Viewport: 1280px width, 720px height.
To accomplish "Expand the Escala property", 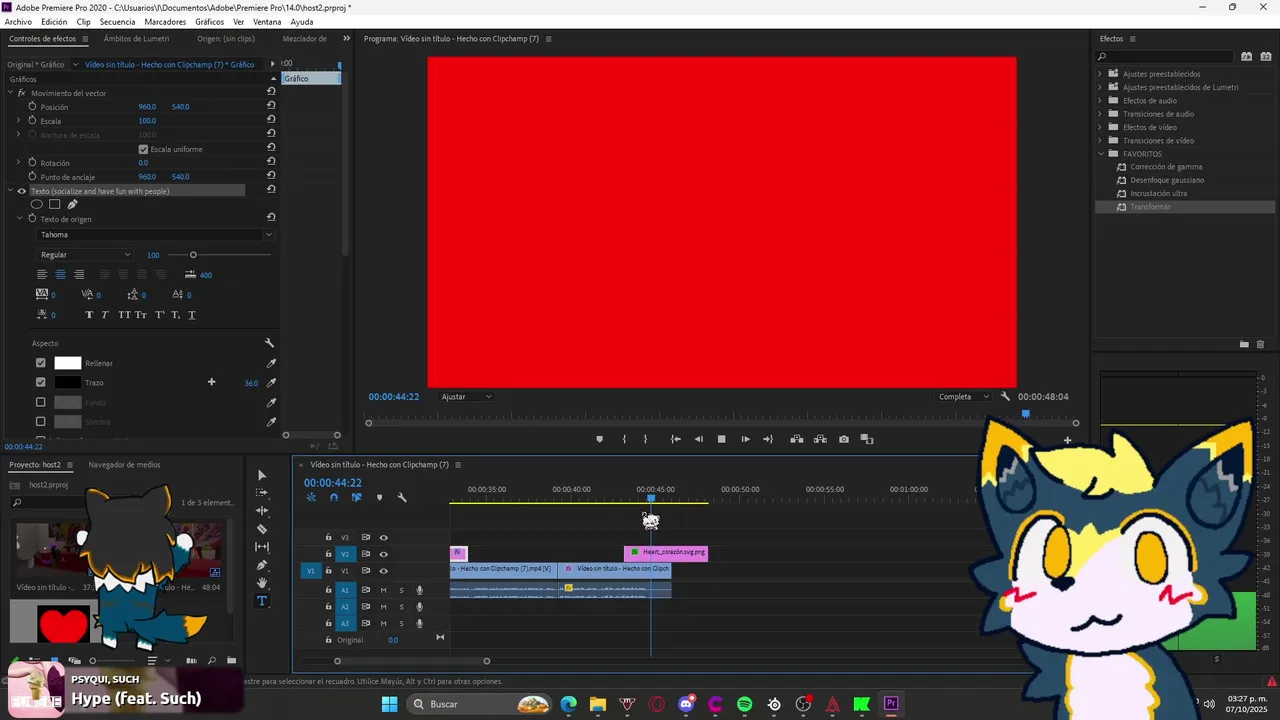I will point(18,120).
